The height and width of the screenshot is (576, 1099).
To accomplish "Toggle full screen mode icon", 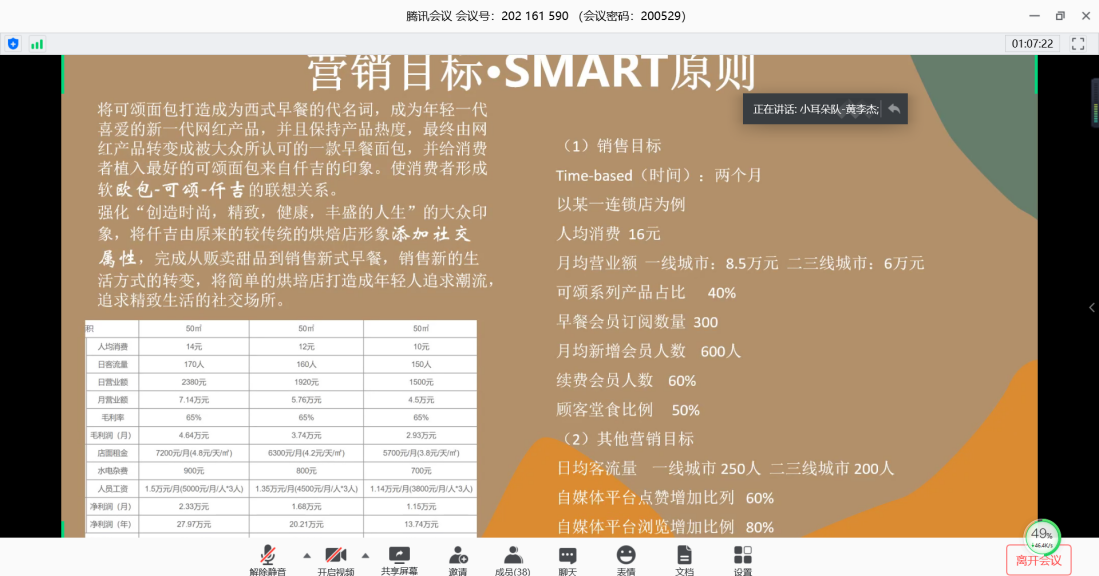I will 1078,44.
